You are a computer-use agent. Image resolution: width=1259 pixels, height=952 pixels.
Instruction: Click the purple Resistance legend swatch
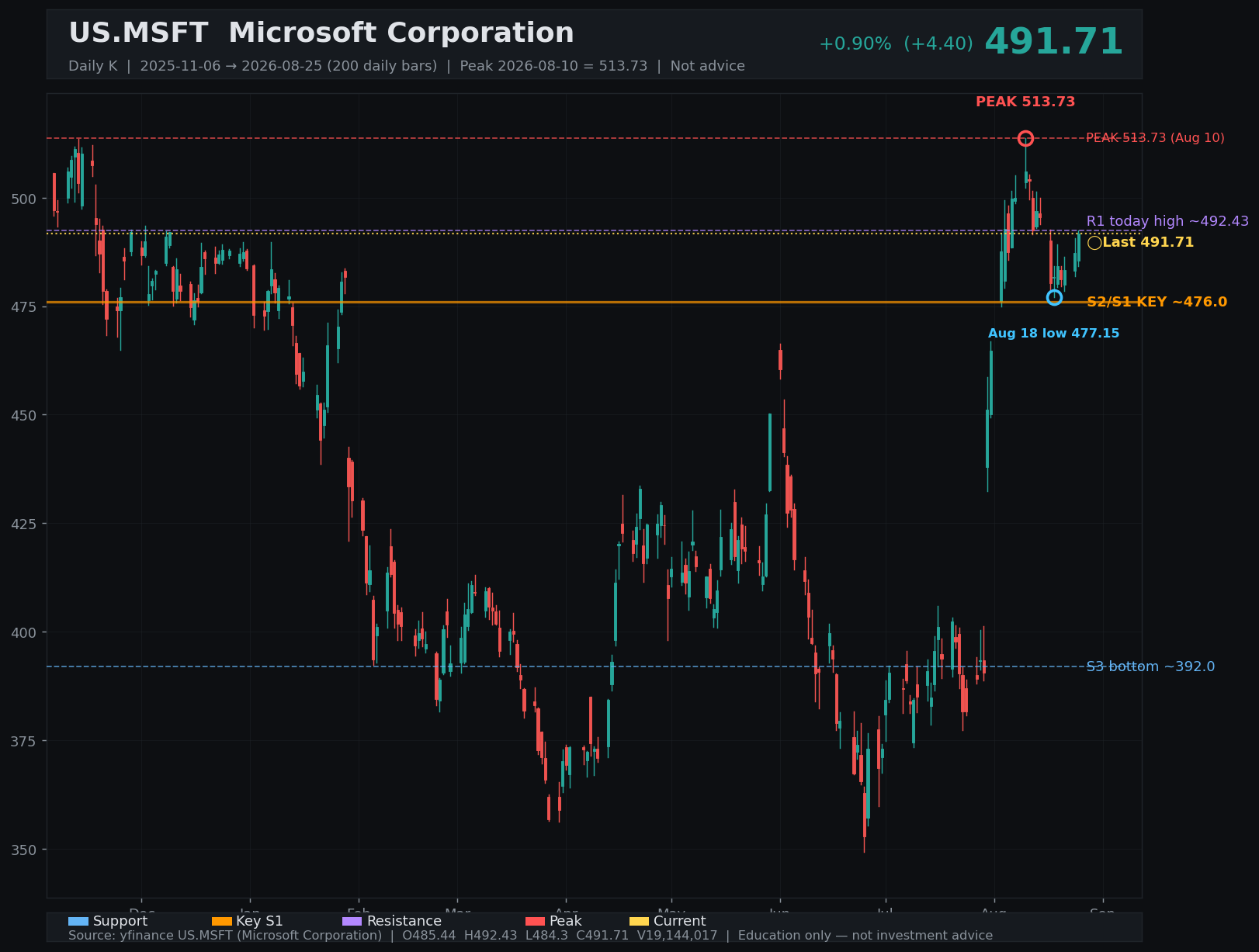coord(352,922)
